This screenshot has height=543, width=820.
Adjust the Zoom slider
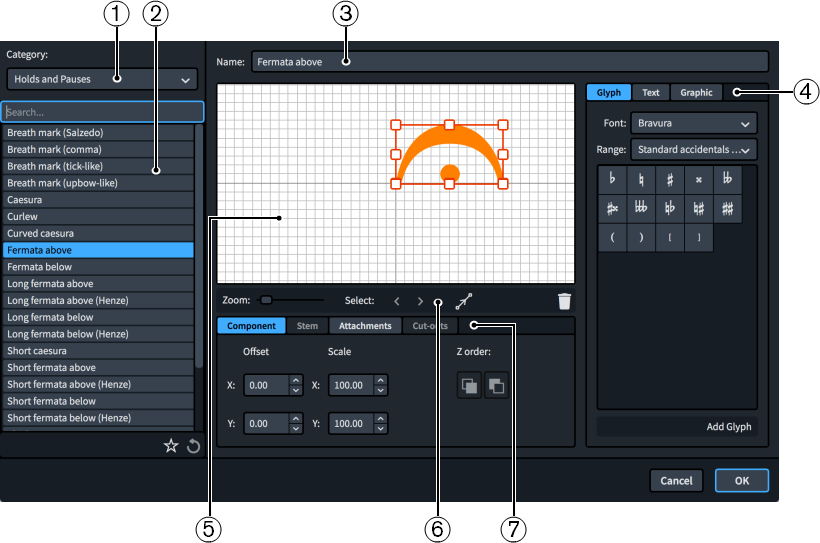pos(266,300)
